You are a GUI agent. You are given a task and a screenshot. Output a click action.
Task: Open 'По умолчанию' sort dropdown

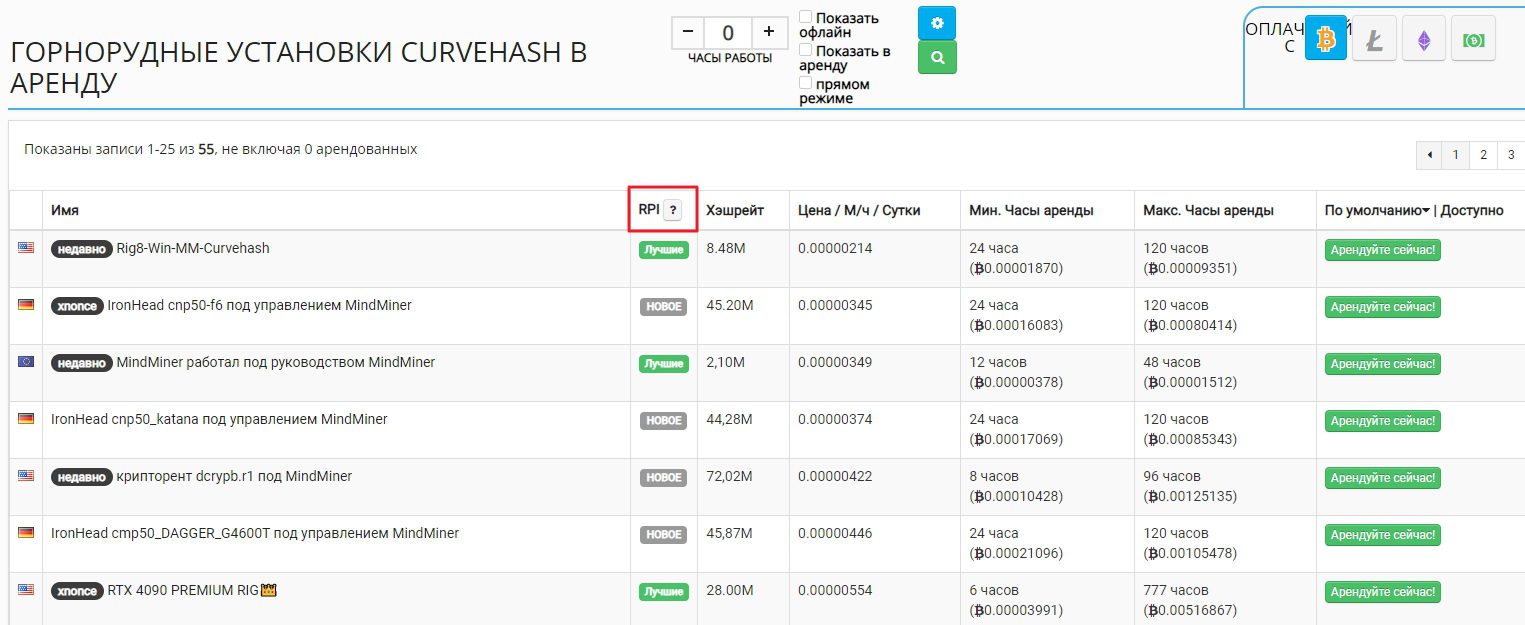pos(1377,210)
